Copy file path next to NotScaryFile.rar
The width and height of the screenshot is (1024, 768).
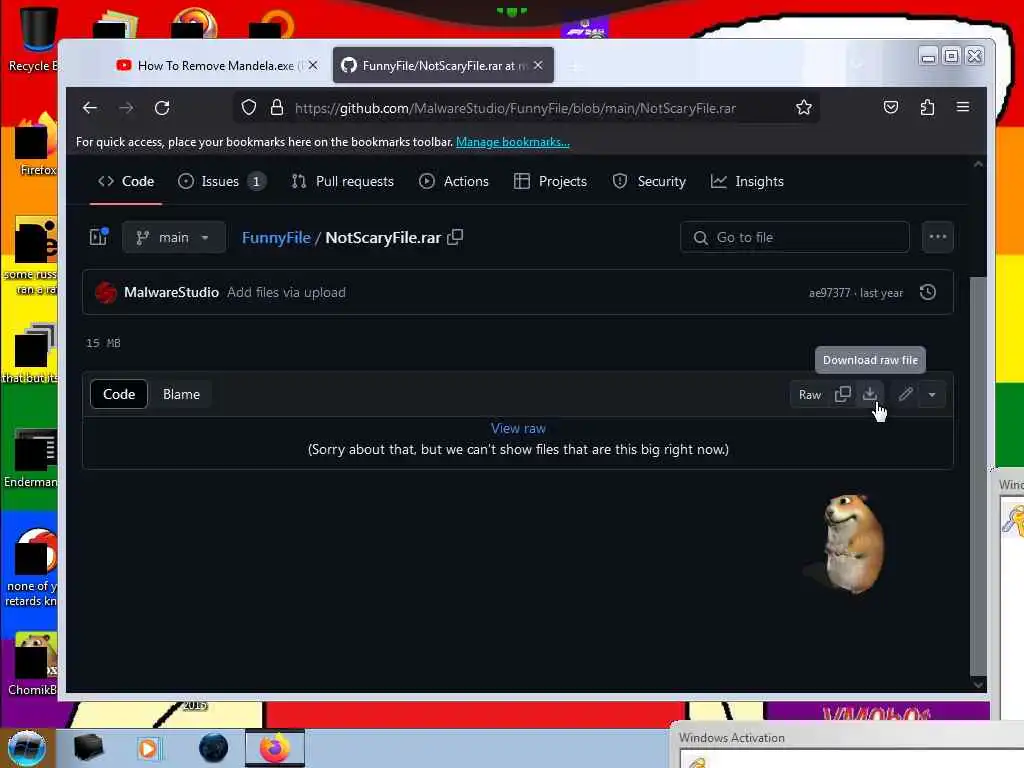[455, 237]
